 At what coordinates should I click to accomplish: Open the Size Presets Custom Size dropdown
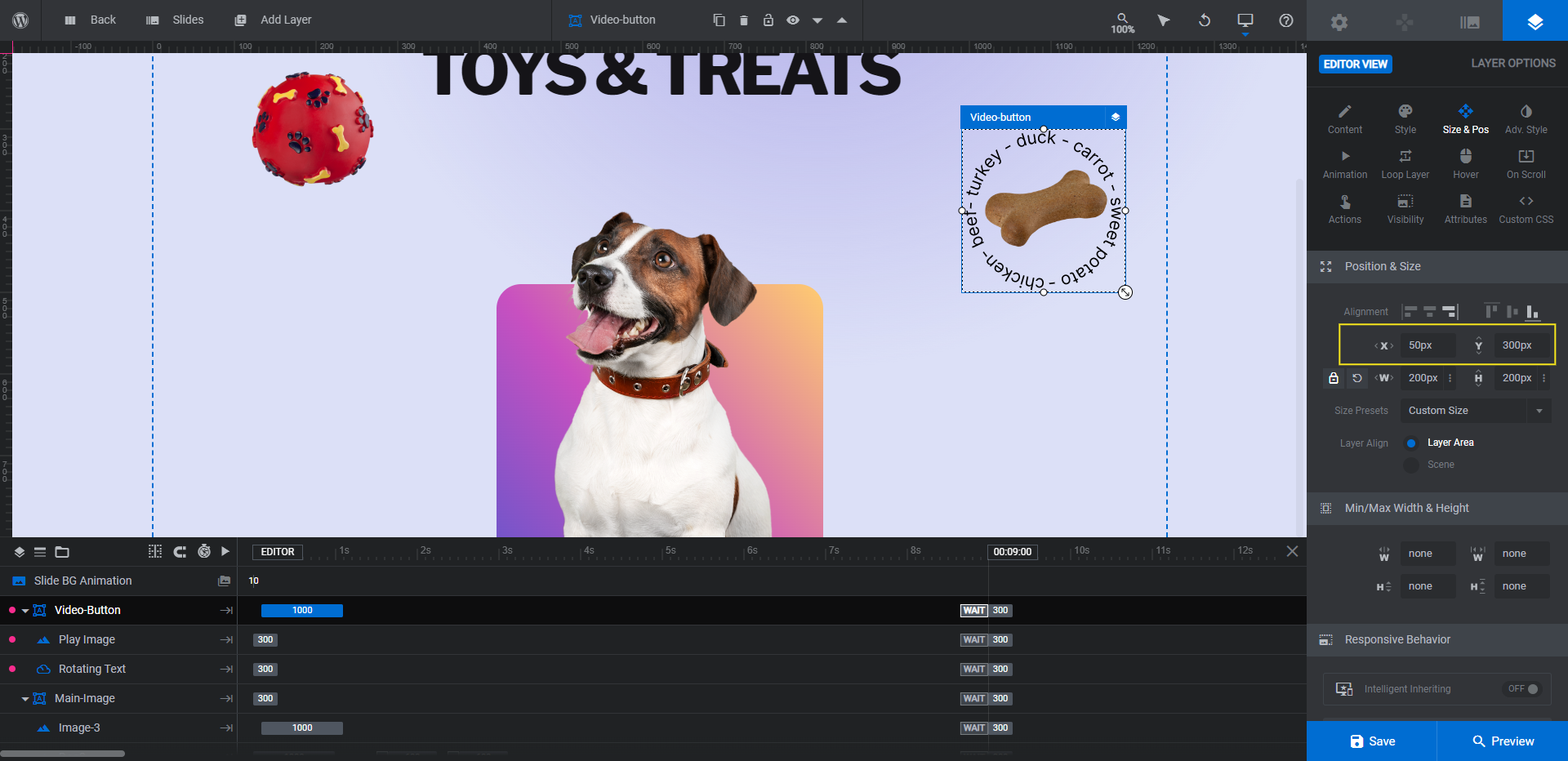pyautogui.click(x=1476, y=411)
